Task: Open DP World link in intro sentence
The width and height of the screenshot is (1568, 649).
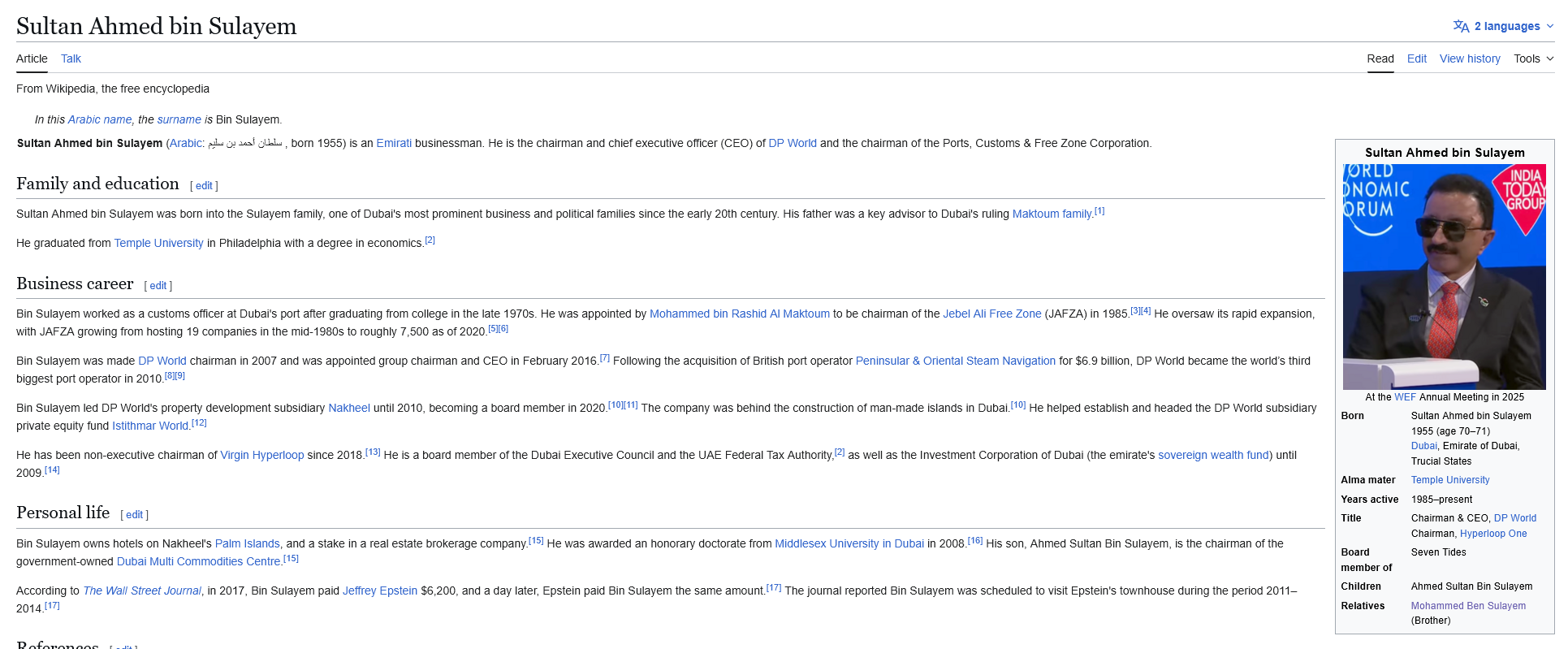Action: pyautogui.click(x=793, y=143)
